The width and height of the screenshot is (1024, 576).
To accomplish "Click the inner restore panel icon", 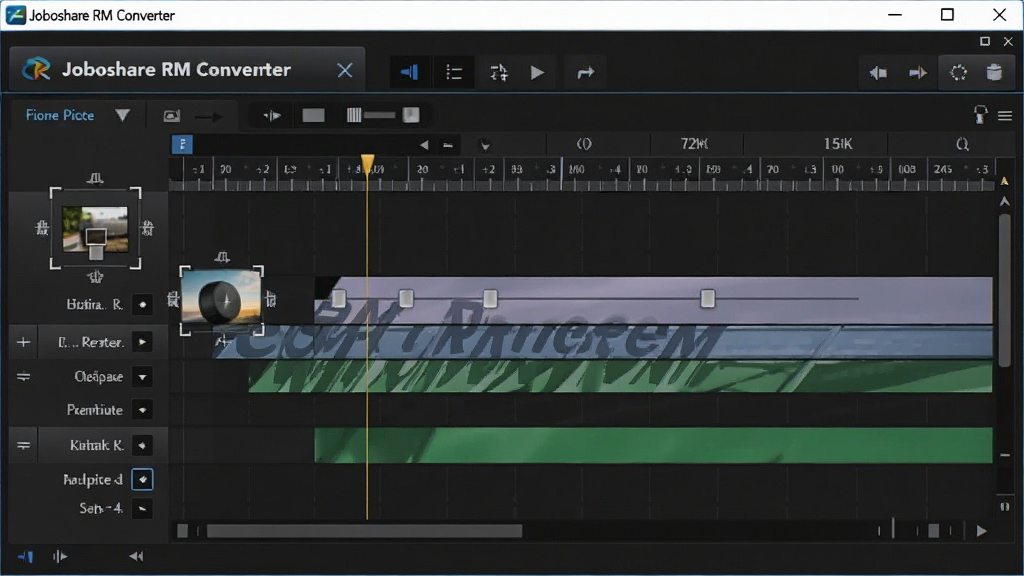I will [985, 41].
